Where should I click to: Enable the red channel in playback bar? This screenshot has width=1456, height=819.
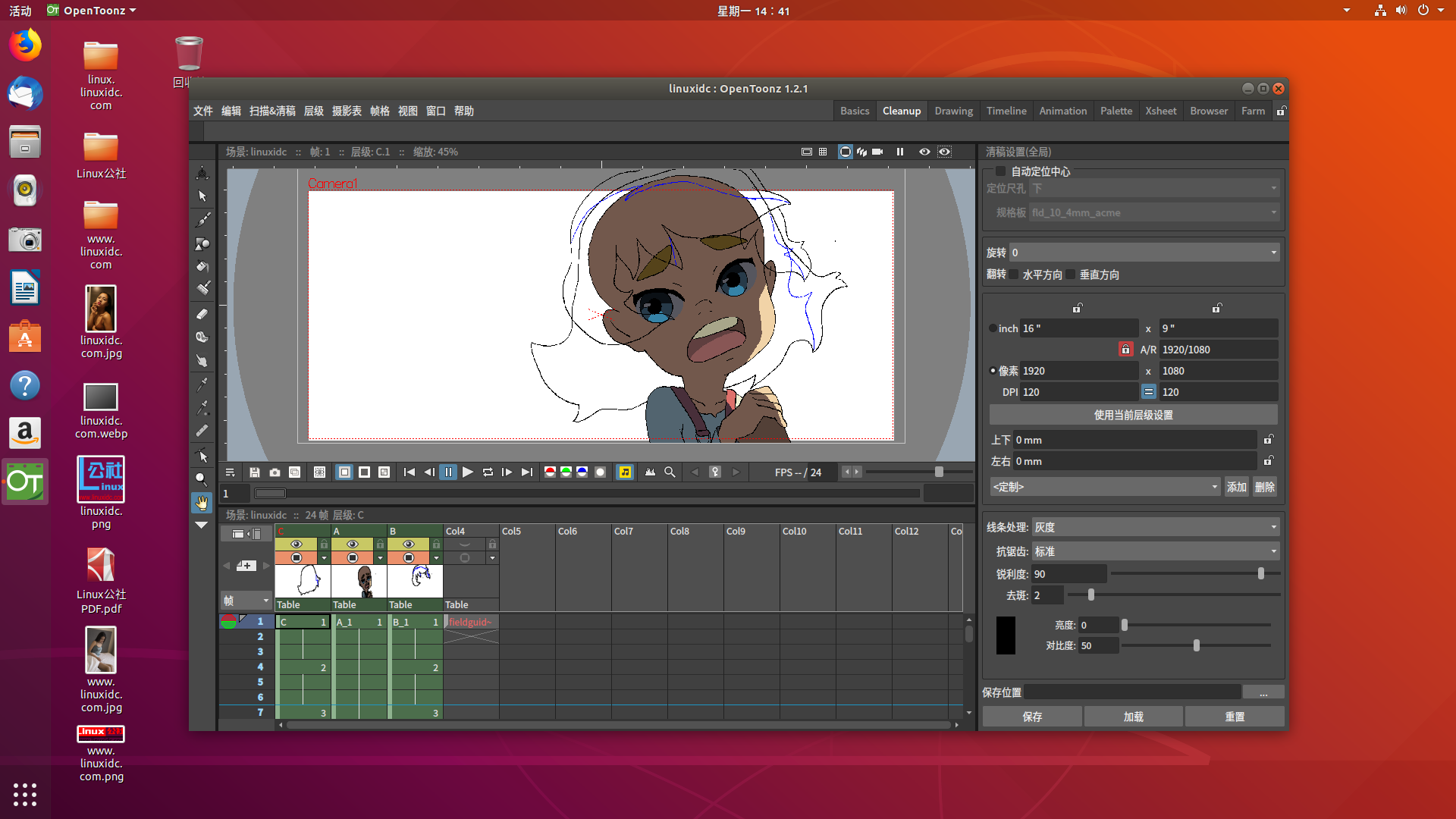[x=551, y=472]
